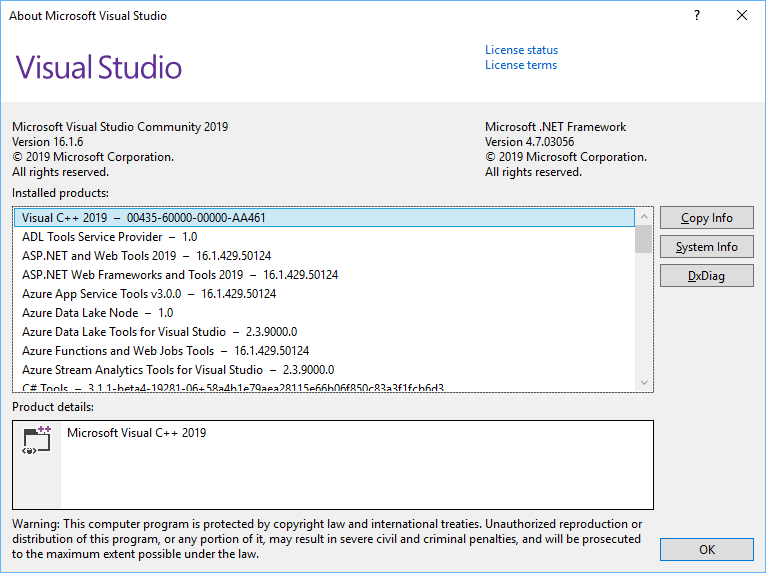766x573 pixels.
Task: Select Azure Functions and Web Jobs Tools row
Action: (x=324, y=351)
